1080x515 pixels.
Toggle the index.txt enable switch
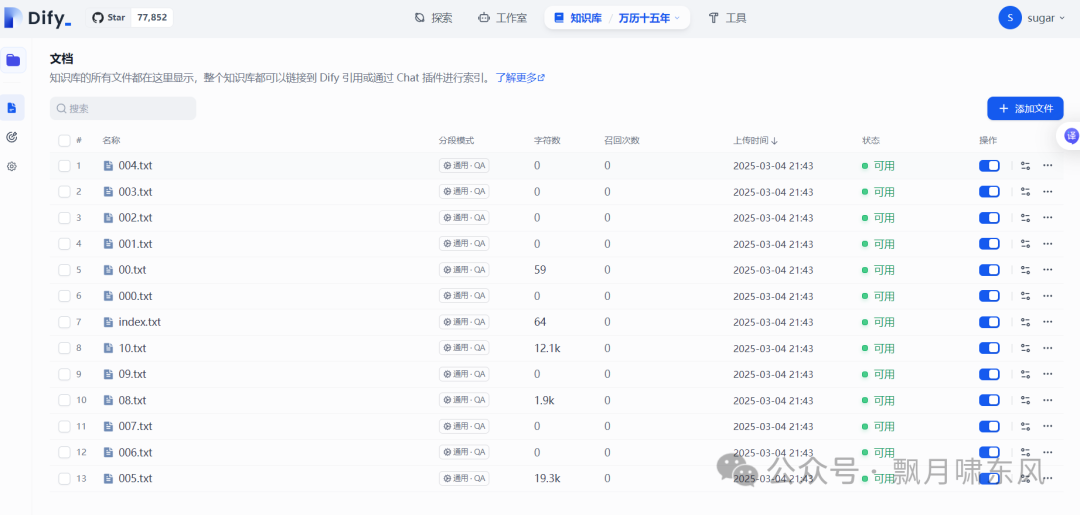[x=989, y=322]
